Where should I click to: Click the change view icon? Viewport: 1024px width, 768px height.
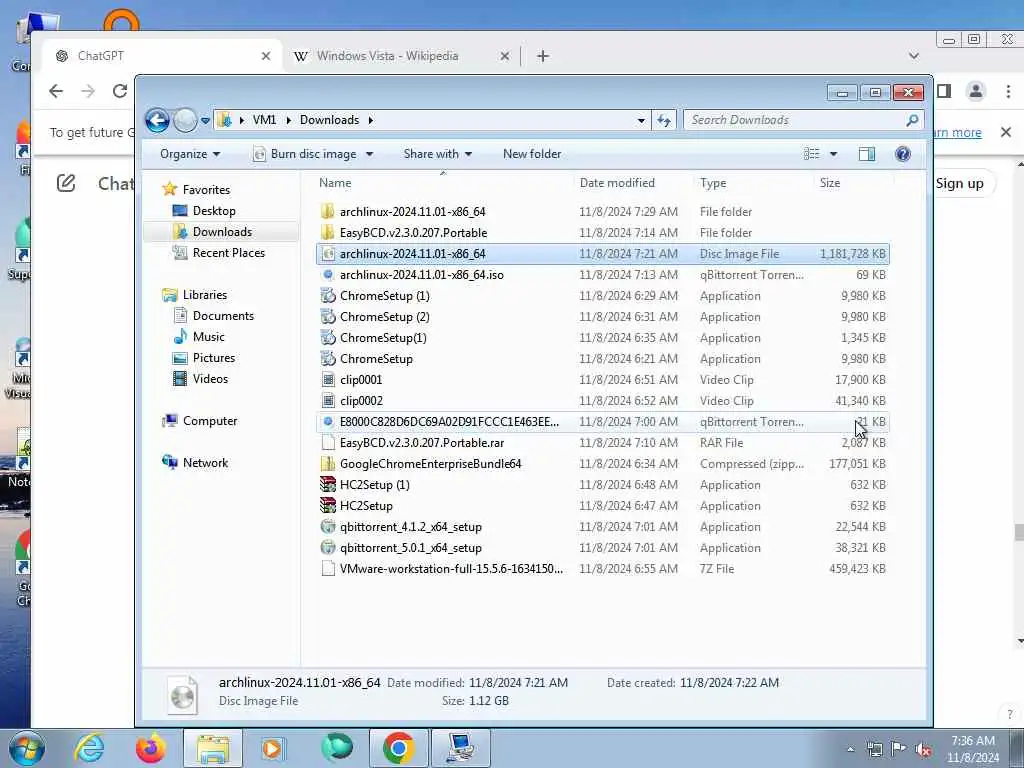[812, 154]
